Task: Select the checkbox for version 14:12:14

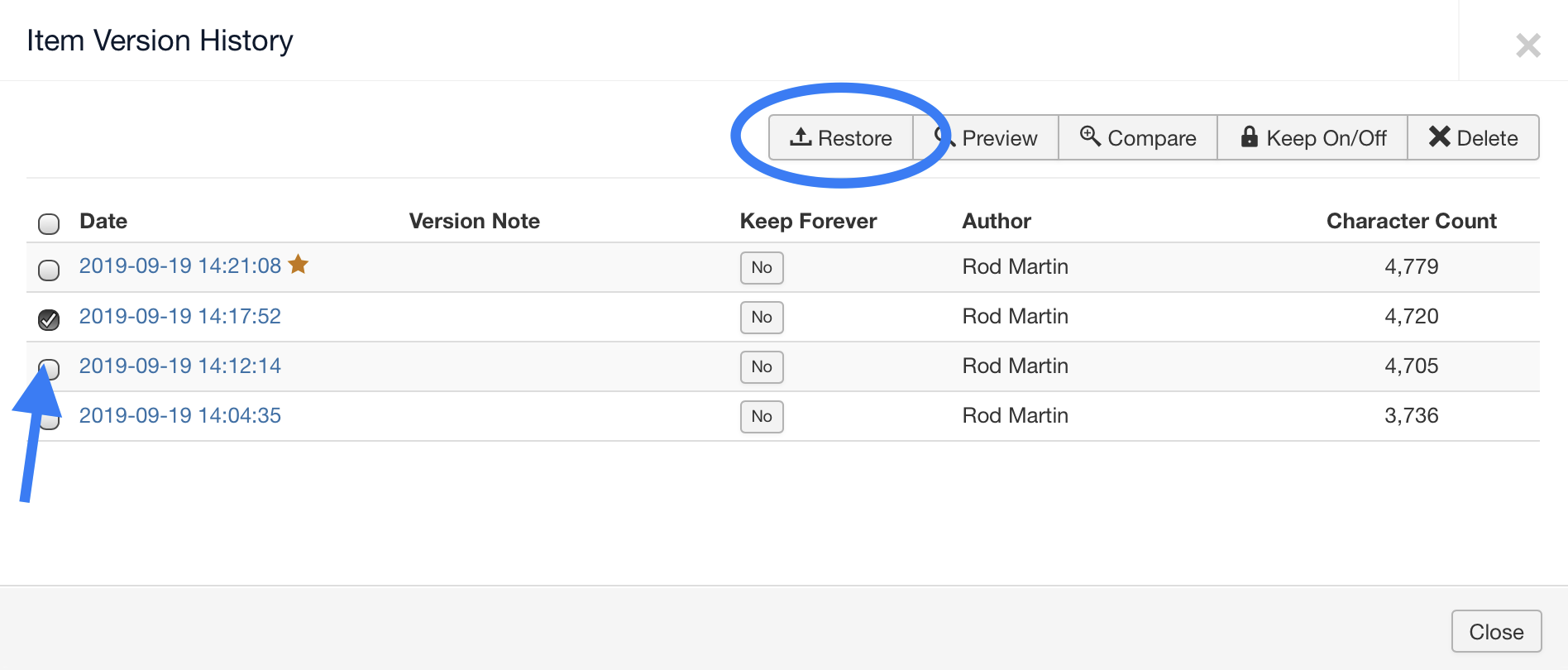Action: click(49, 369)
